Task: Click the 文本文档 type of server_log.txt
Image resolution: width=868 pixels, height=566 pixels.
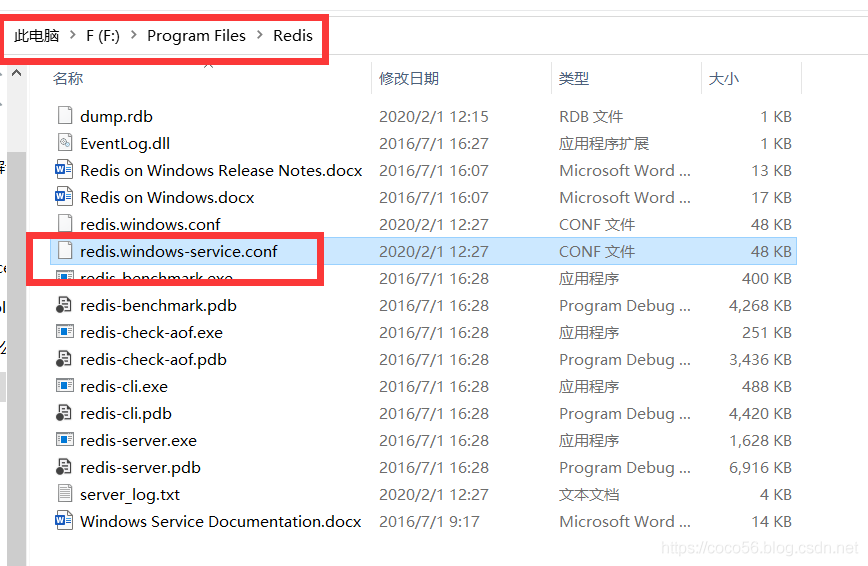Action: [589, 495]
